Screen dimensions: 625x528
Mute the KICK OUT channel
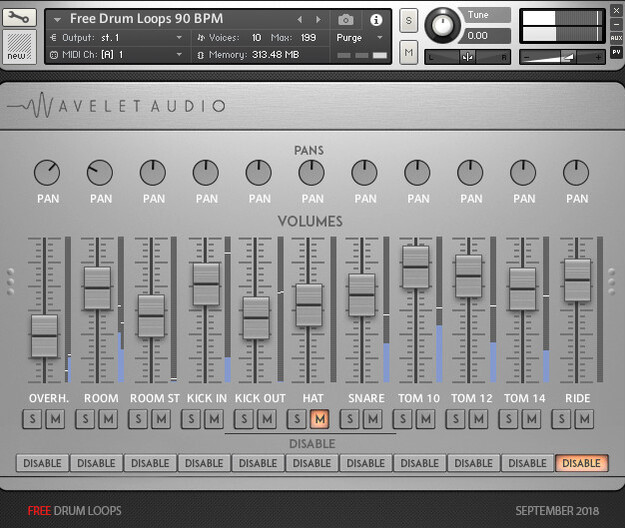pos(267,419)
